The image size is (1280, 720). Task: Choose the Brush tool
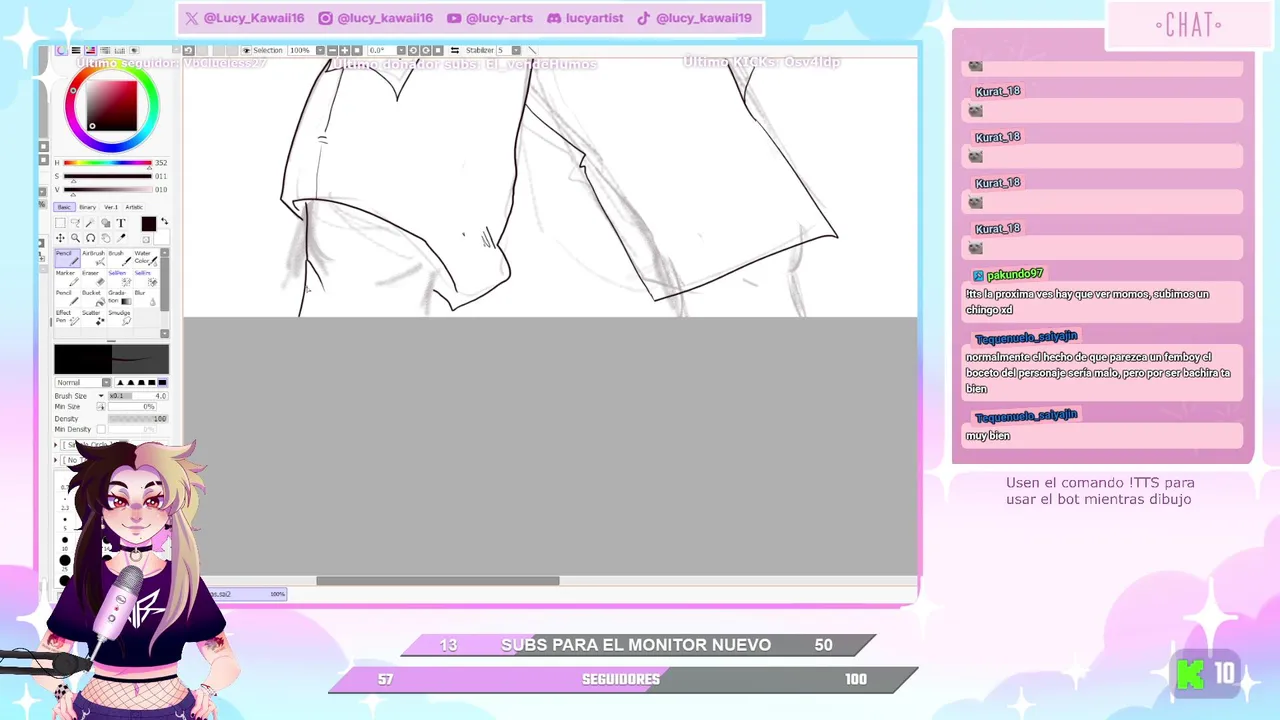119,258
